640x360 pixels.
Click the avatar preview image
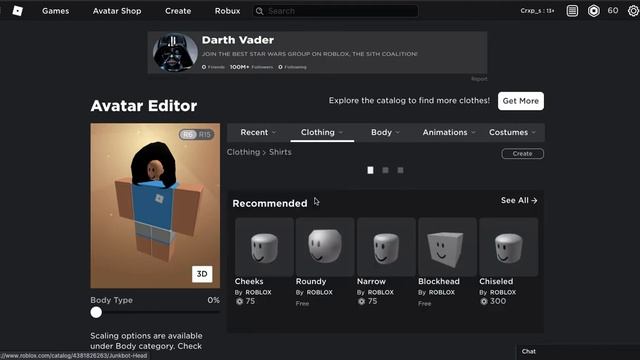tap(155, 206)
